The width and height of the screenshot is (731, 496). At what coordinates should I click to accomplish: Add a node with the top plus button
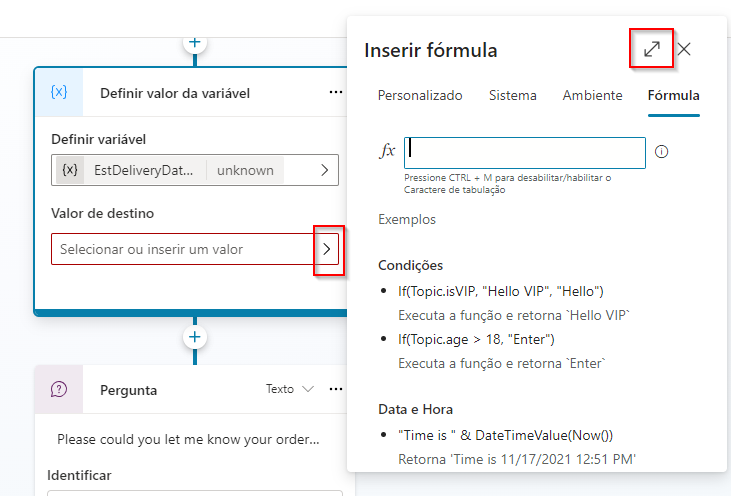pos(194,43)
